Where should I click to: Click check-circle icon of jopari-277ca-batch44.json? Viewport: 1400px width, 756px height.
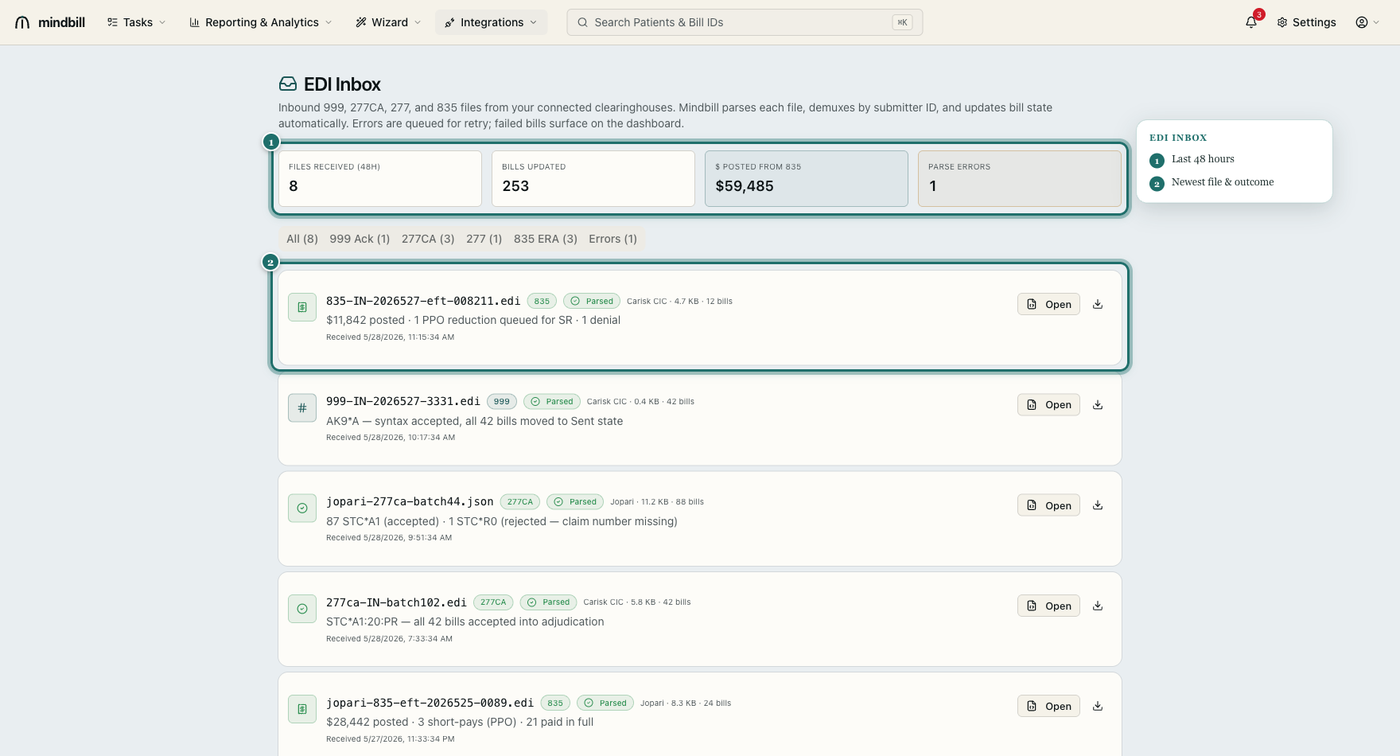[x=302, y=508]
